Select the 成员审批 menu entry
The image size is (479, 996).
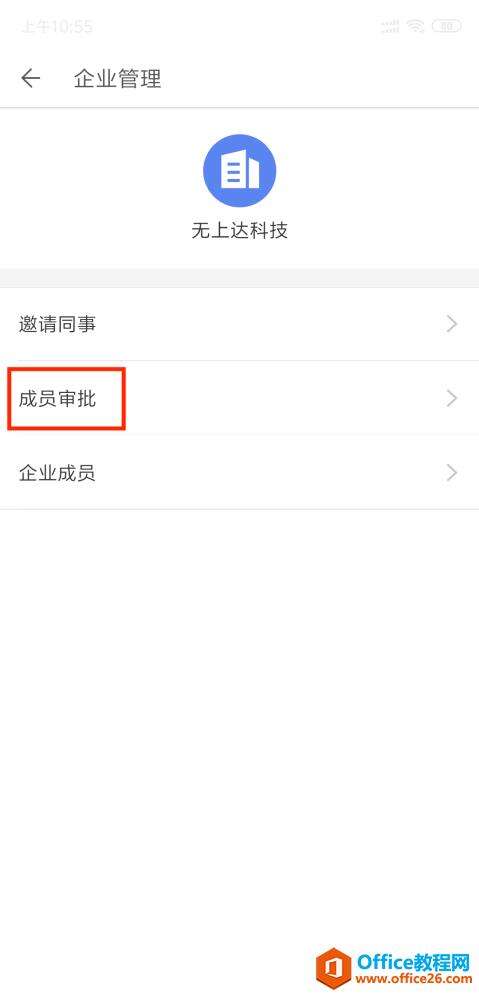[x=240, y=398]
